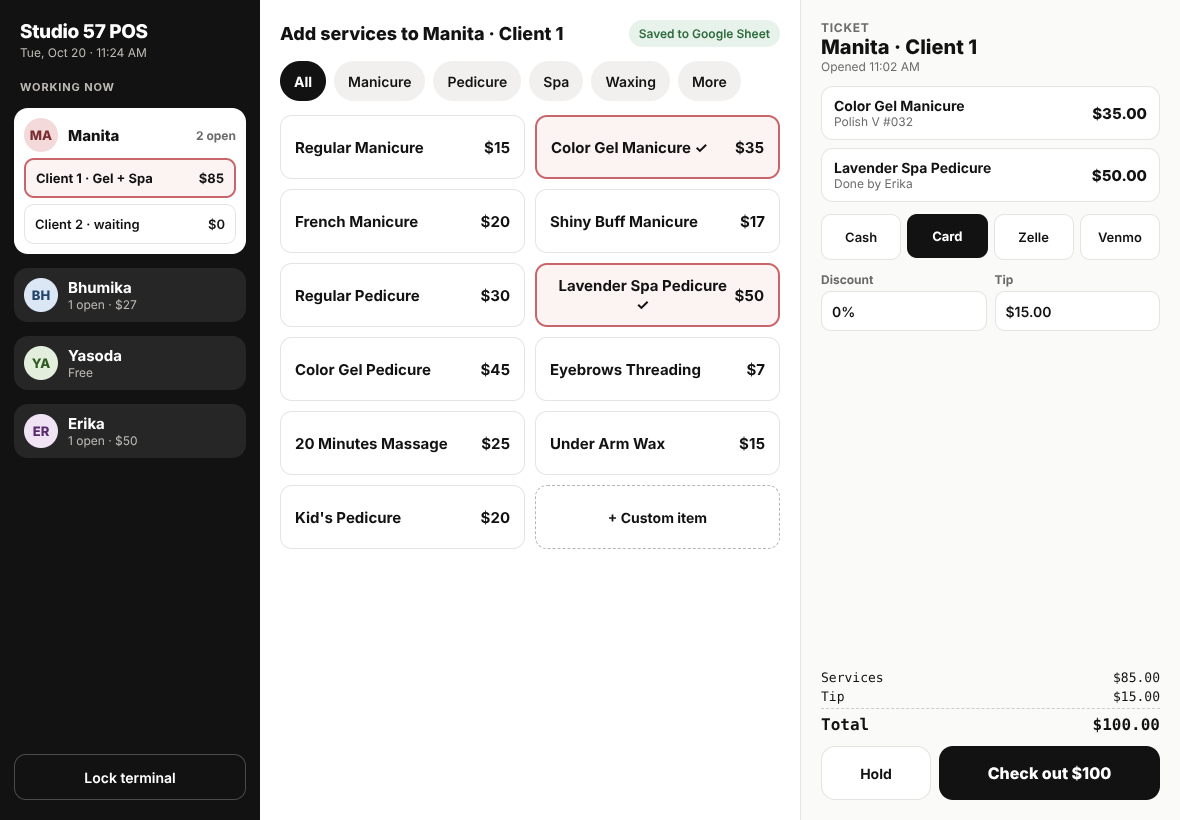The width and height of the screenshot is (1180, 820).
Task: Open Color Gel Manicure ticket line
Action: (990, 113)
